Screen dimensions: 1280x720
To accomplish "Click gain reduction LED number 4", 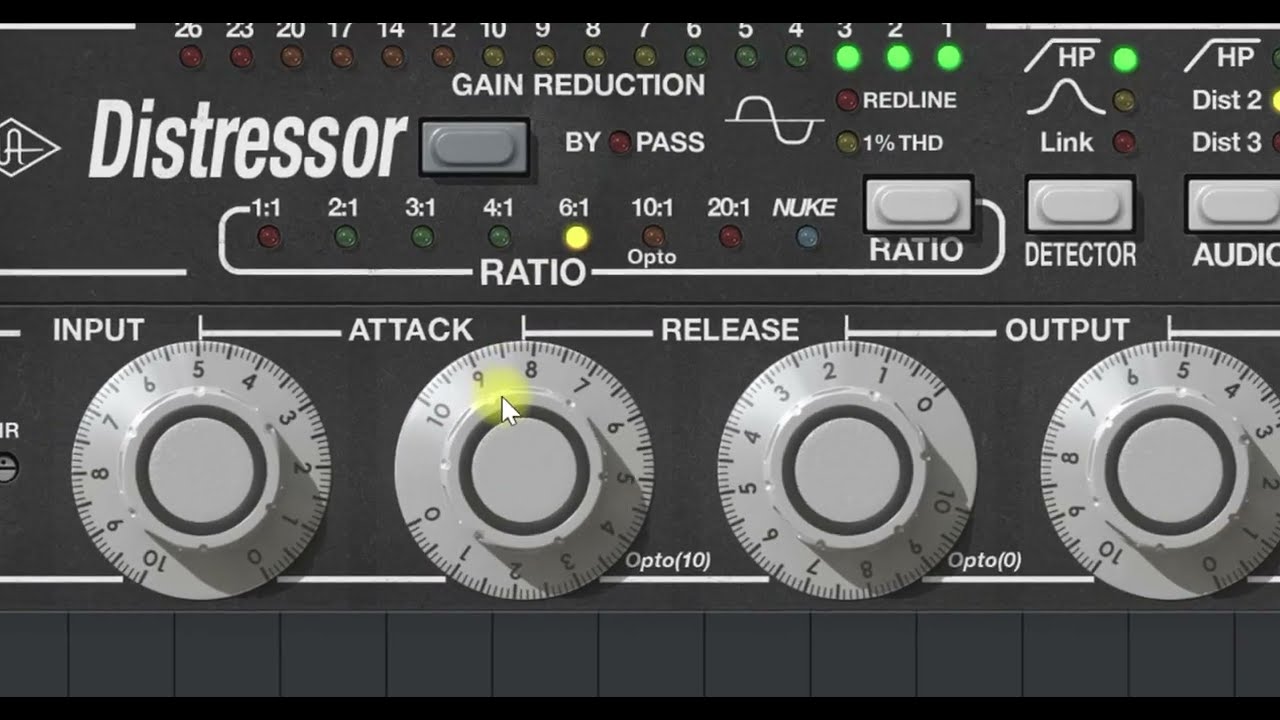I will coord(797,57).
